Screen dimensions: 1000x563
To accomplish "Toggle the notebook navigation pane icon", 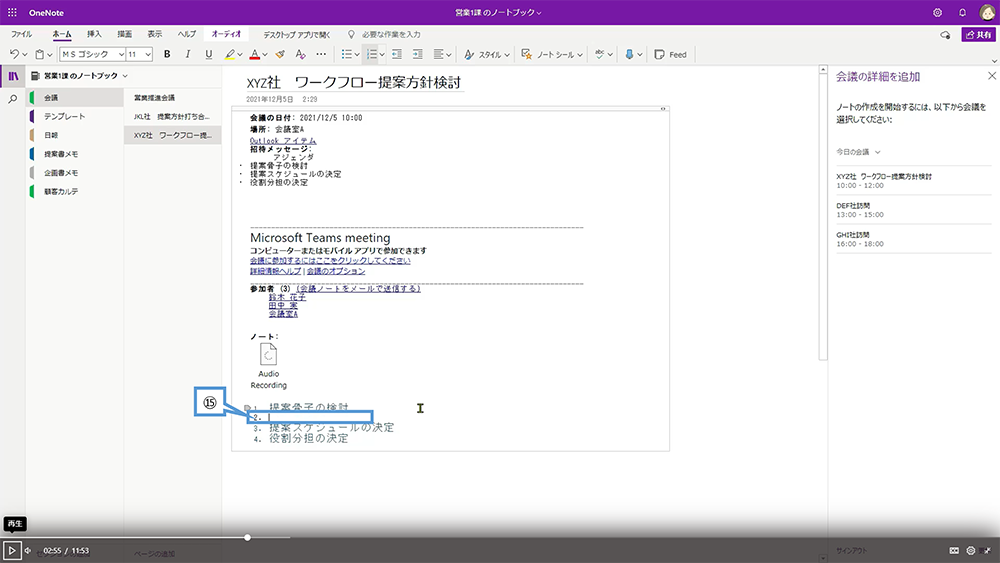I will 13,76.
